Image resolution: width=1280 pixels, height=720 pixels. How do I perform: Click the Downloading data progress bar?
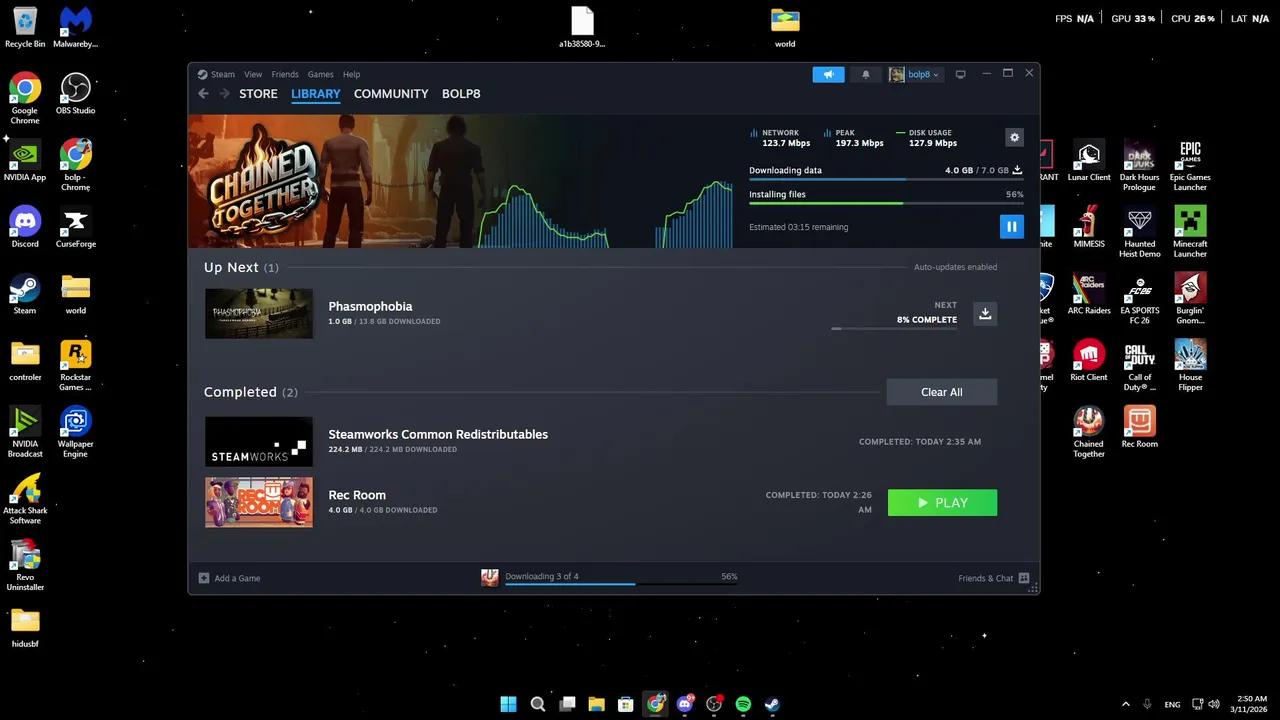click(885, 181)
